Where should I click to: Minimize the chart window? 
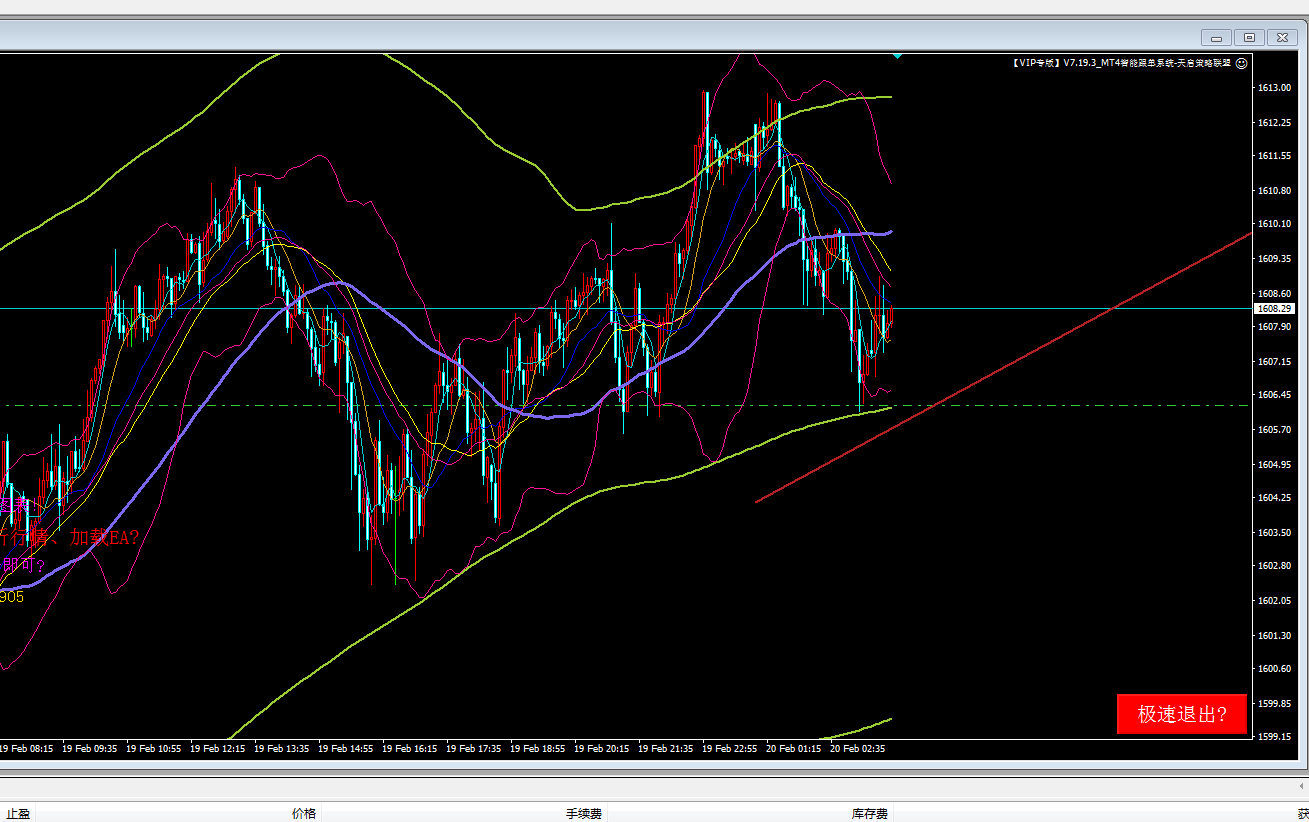(x=1217, y=37)
